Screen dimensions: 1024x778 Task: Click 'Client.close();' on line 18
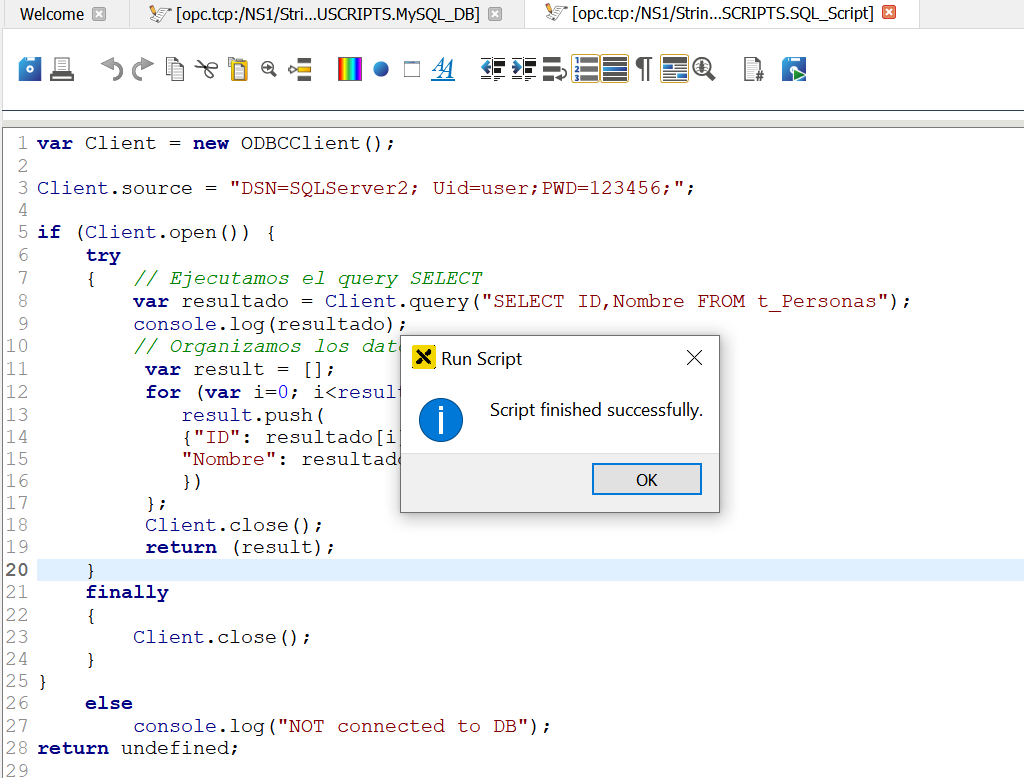coord(234,525)
